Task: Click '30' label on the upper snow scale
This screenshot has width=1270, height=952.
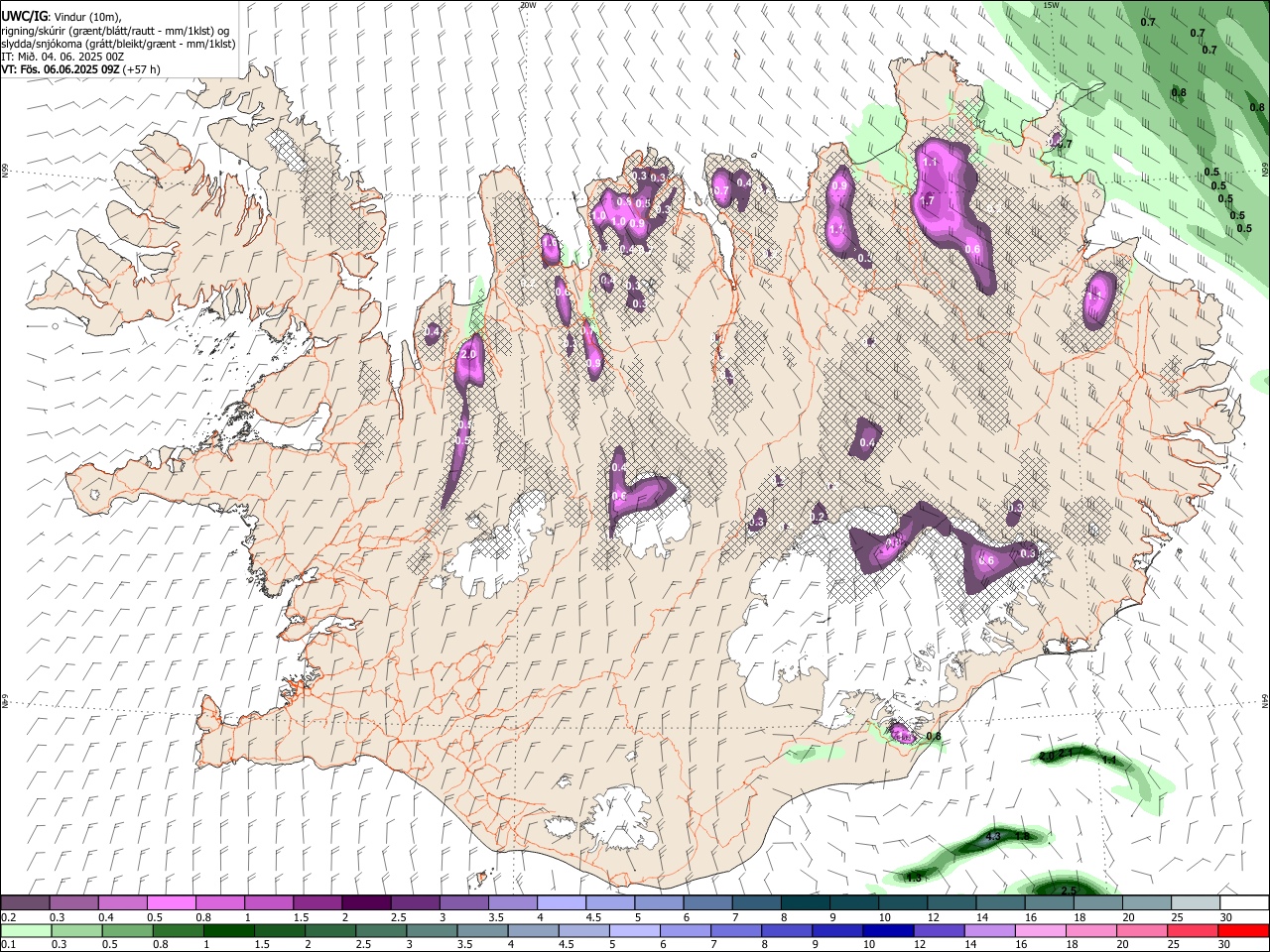Action: [x=1226, y=916]
